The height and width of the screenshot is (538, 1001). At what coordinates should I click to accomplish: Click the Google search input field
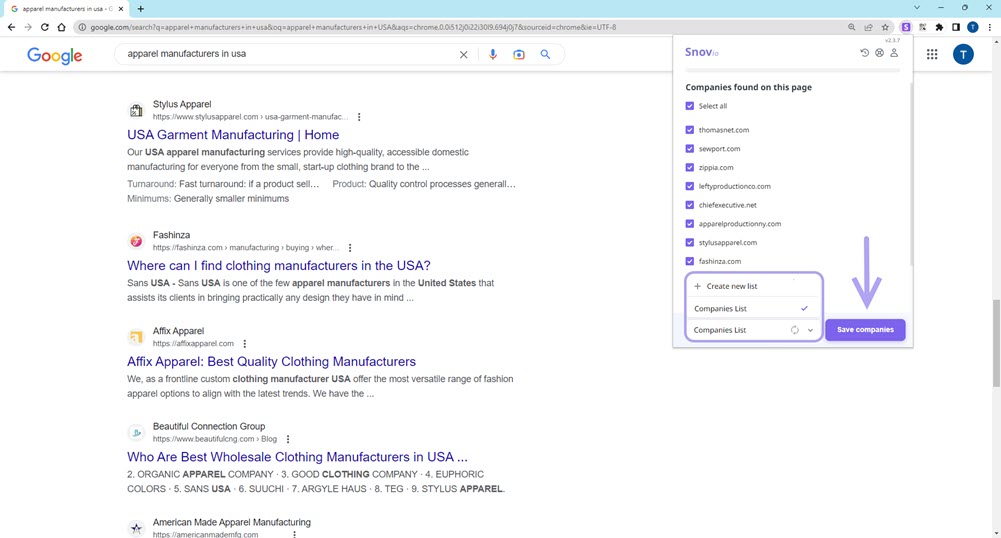[287, 54]
